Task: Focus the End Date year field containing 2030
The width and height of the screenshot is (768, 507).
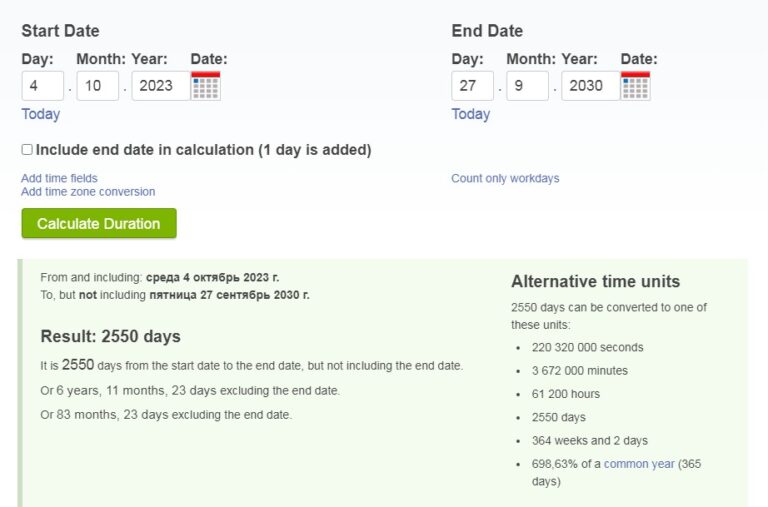Action: pyautogui.click(x=591, y=86)
